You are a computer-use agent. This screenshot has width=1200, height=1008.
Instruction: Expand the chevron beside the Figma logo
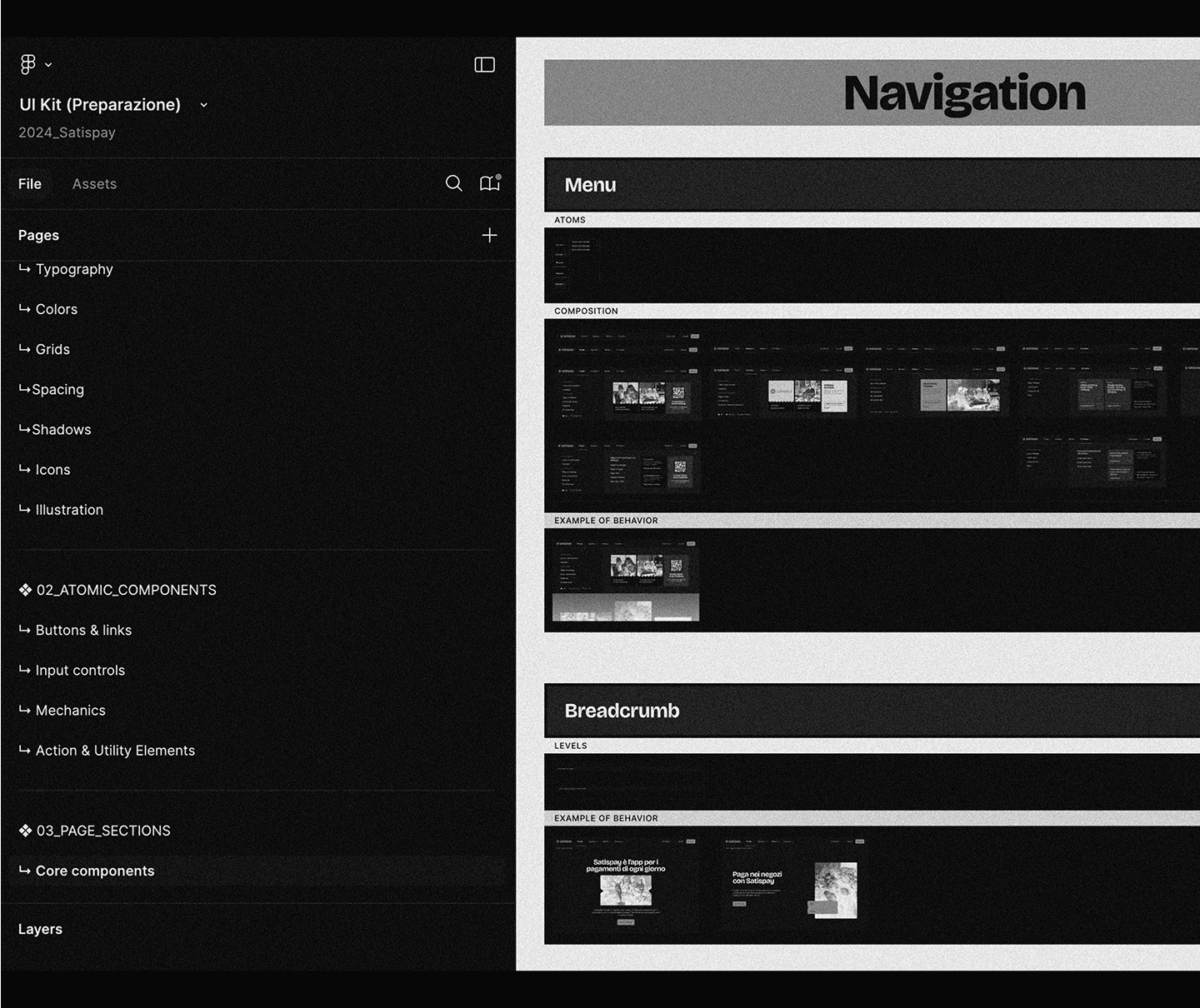click(x=48, y=65)
